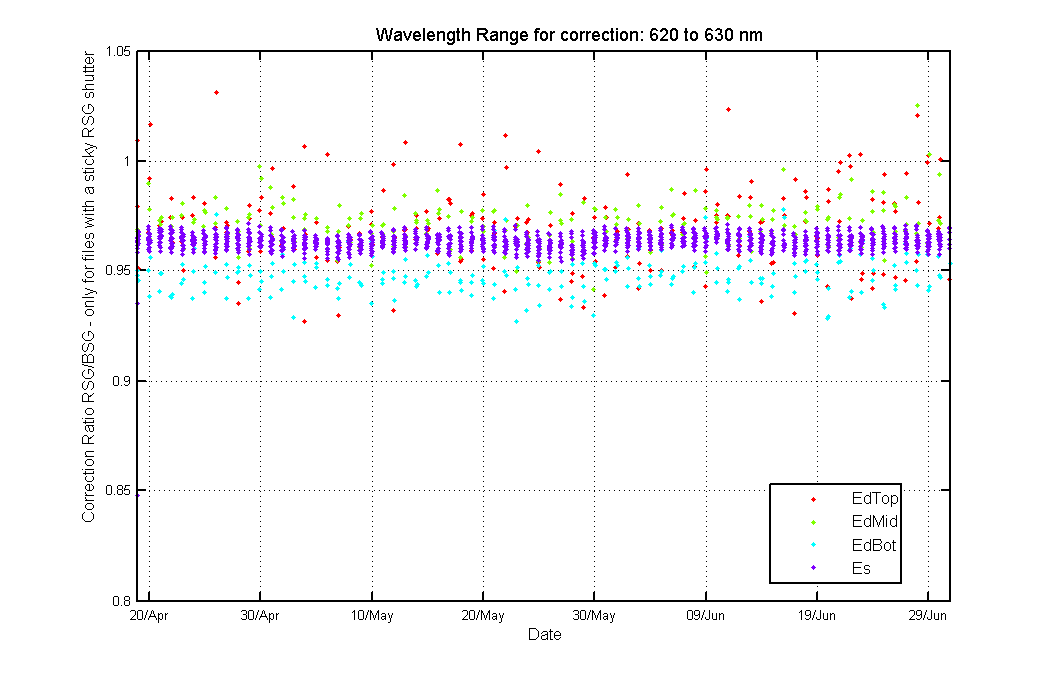This screenshot has height=675, width=1050.
Task: Click the y-axis tick label "1"
Action: point(127,161)
